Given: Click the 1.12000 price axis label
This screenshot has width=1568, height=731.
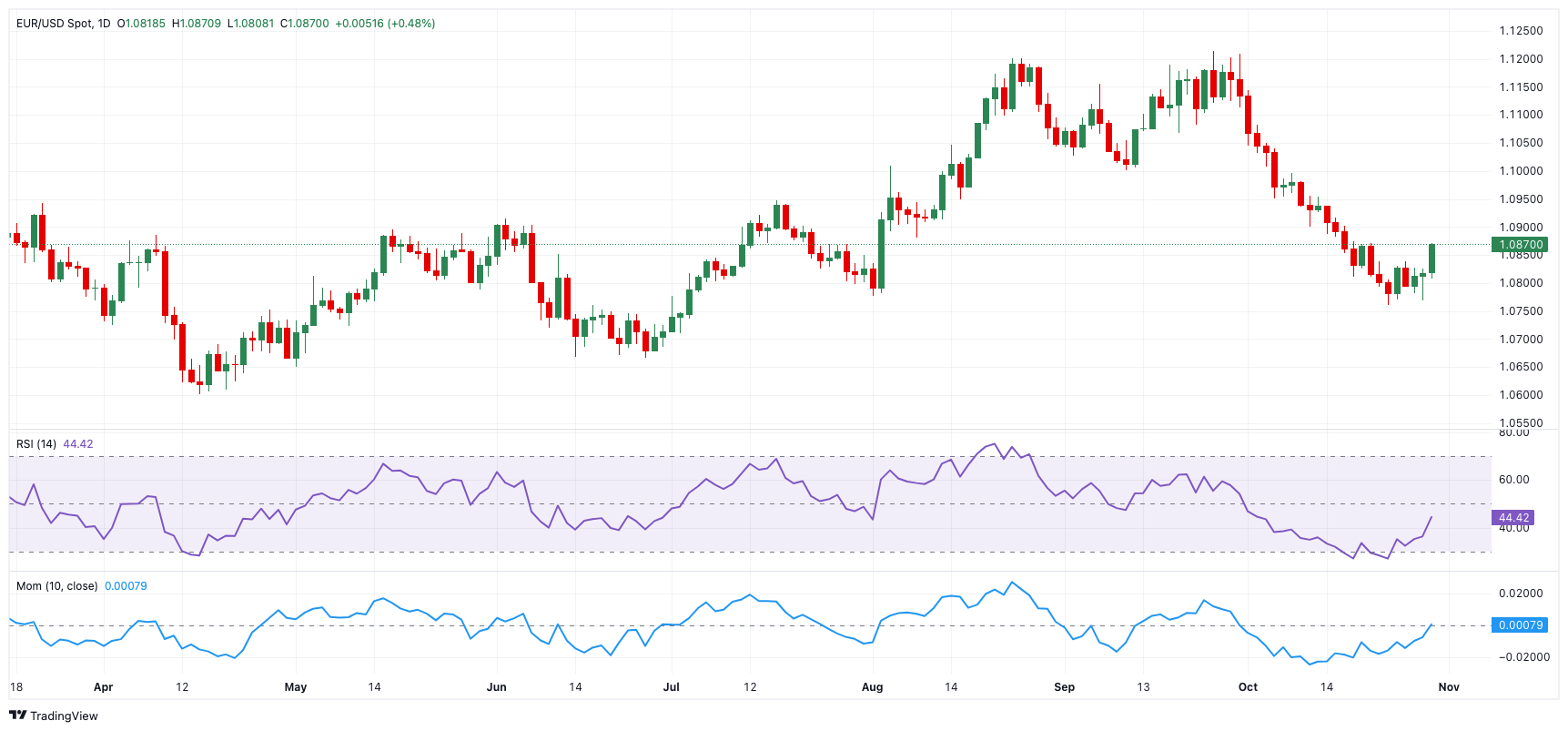Looking at the screenshot, I should (1521, 59).
